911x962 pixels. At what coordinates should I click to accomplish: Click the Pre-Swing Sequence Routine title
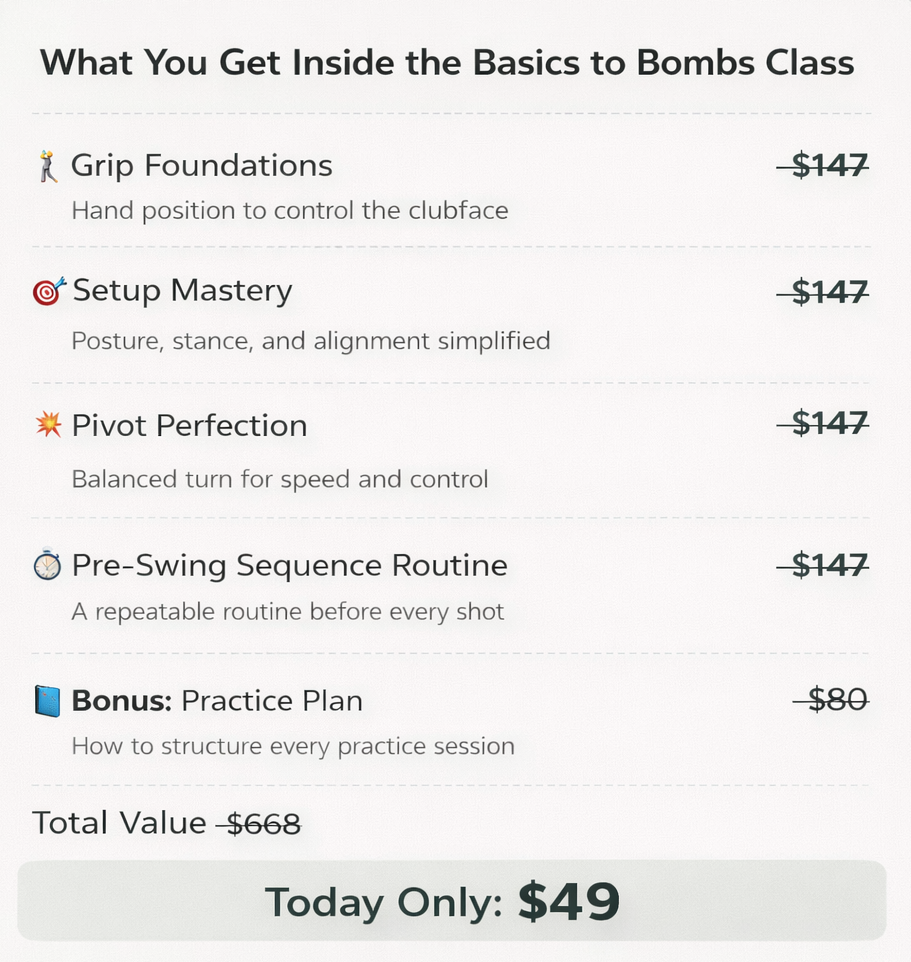tap(290, 565)
